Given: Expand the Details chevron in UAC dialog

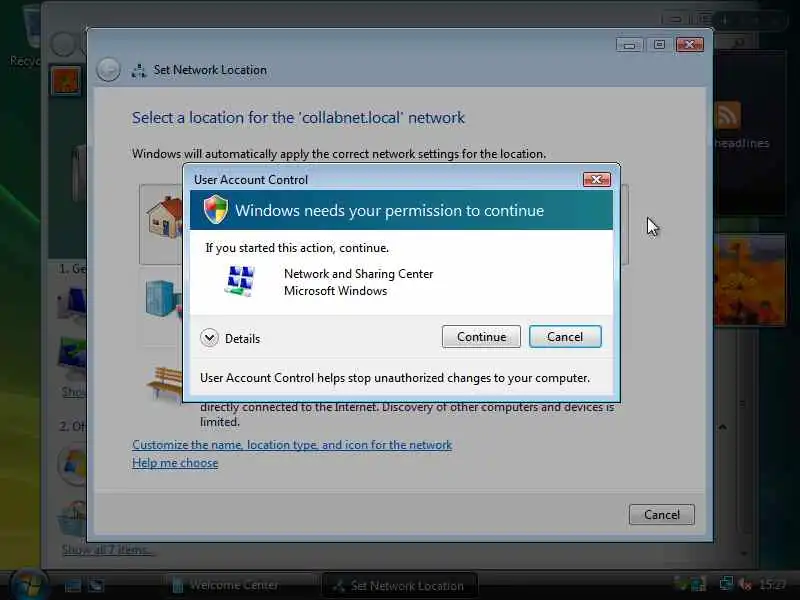Looking at the screenshot, I should click(x=209, y=338).
